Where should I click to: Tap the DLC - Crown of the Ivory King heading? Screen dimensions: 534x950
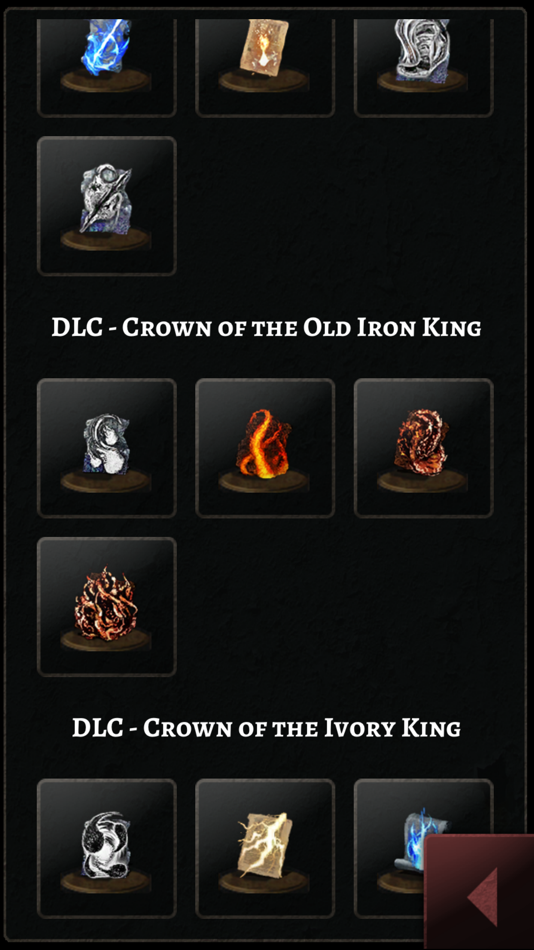[x=266, y=727]
